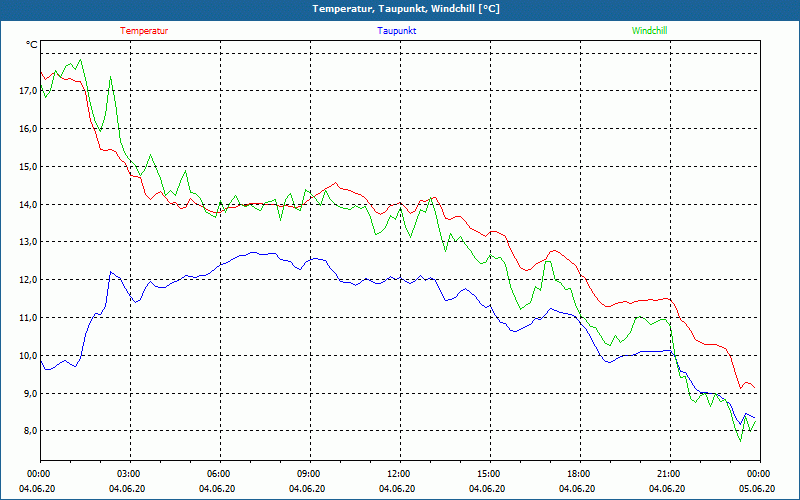The height and width of the screenshot is (500, 800).
Task: Click the 04.06.20 date under 06:00
Action: (x=217, y=489)
